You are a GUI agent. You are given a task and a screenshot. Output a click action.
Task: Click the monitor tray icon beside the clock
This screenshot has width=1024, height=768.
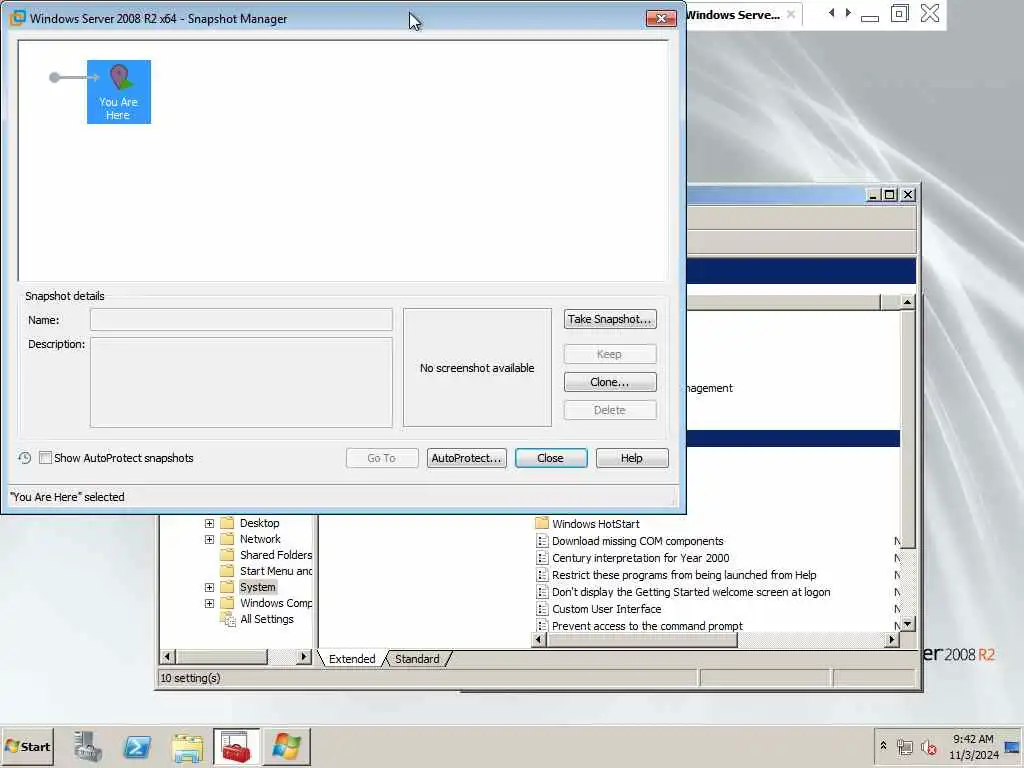pyautogui.click(x=1012, y=747)
